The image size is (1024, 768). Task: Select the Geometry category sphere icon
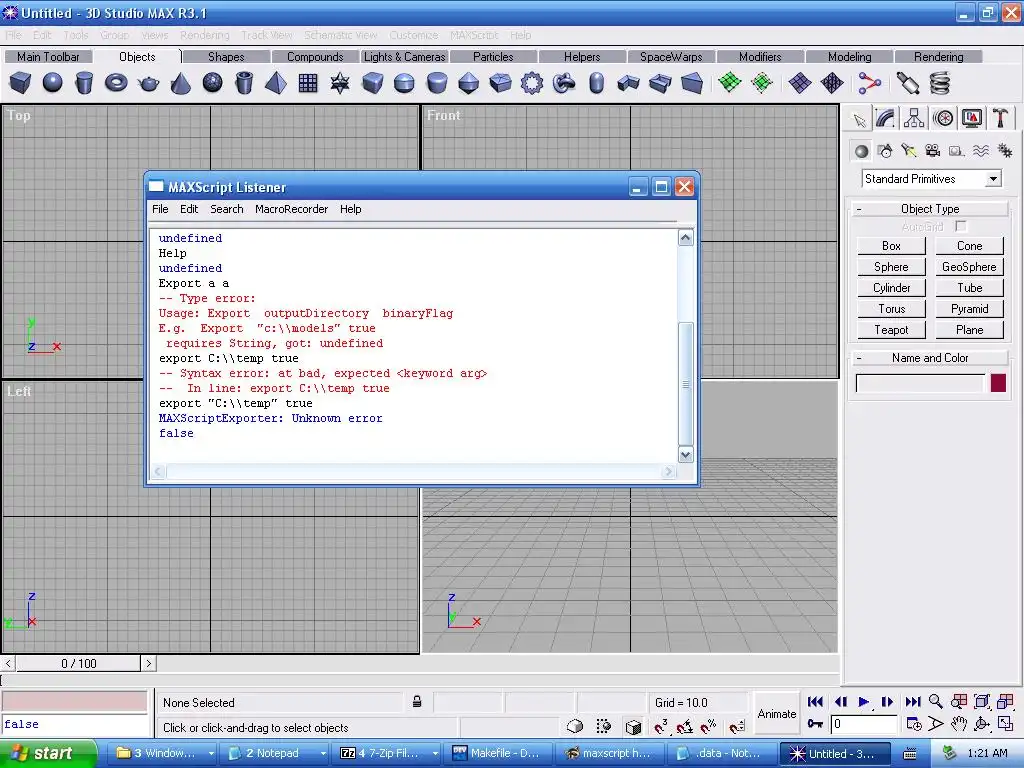(x=861, y=152)
